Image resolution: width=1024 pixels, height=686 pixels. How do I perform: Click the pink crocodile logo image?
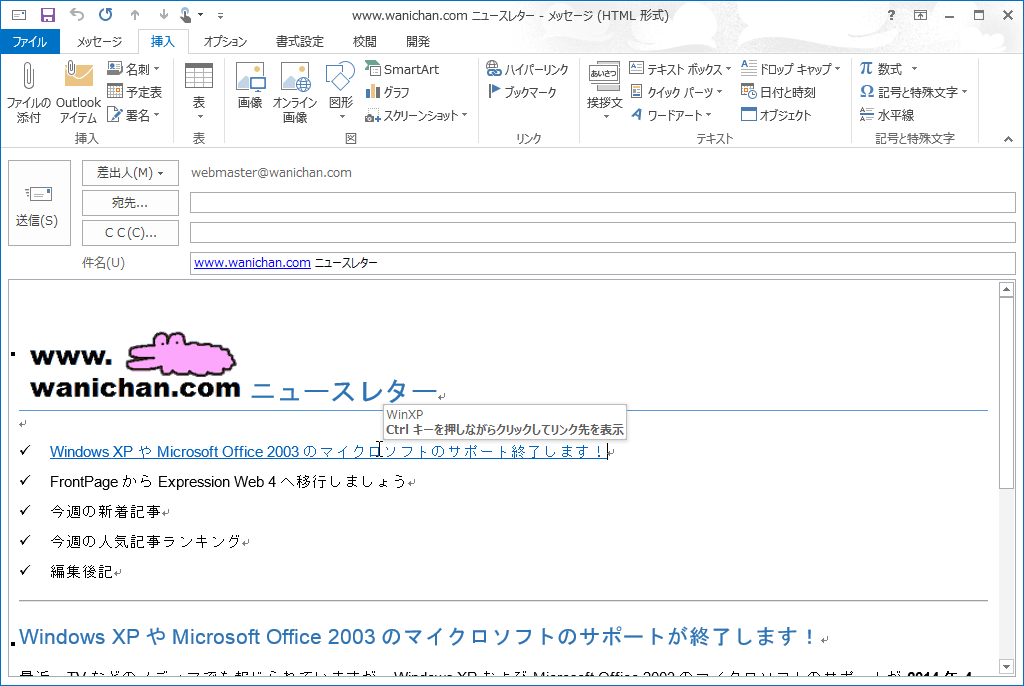pyautogui.click(x=181, y=355)
